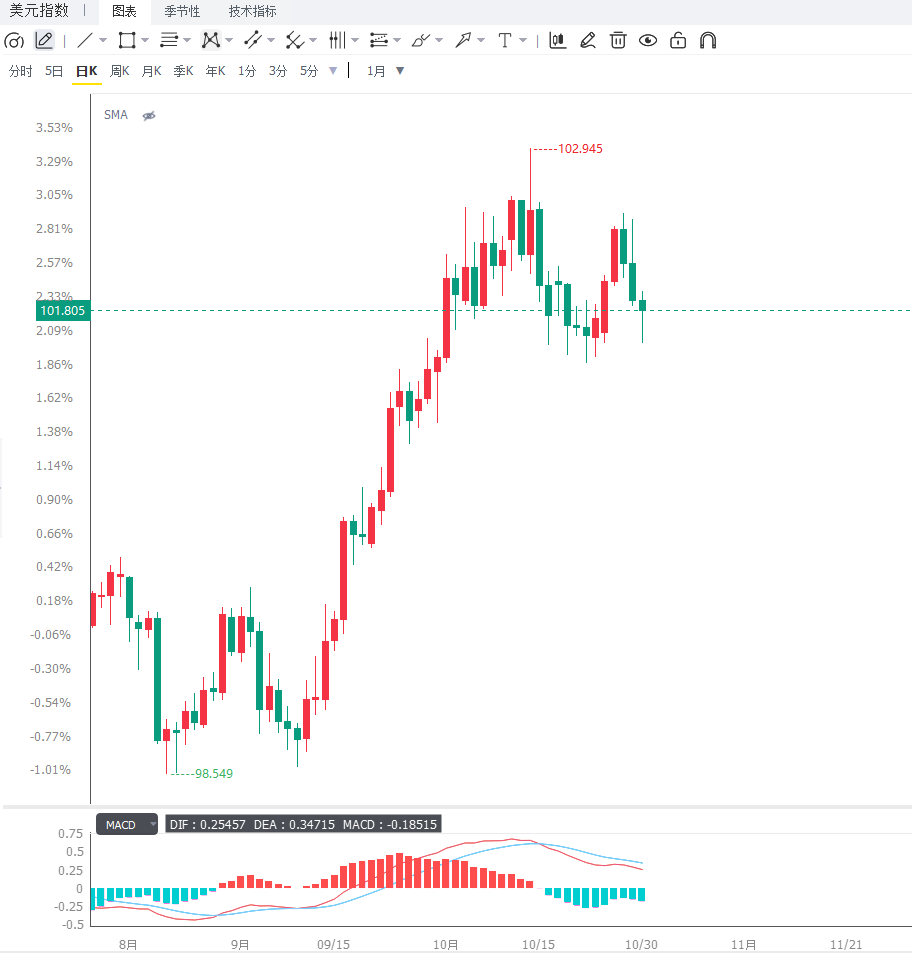
Task: Expand the text tool dropdown arrow
Action: (x=523, y=41)
